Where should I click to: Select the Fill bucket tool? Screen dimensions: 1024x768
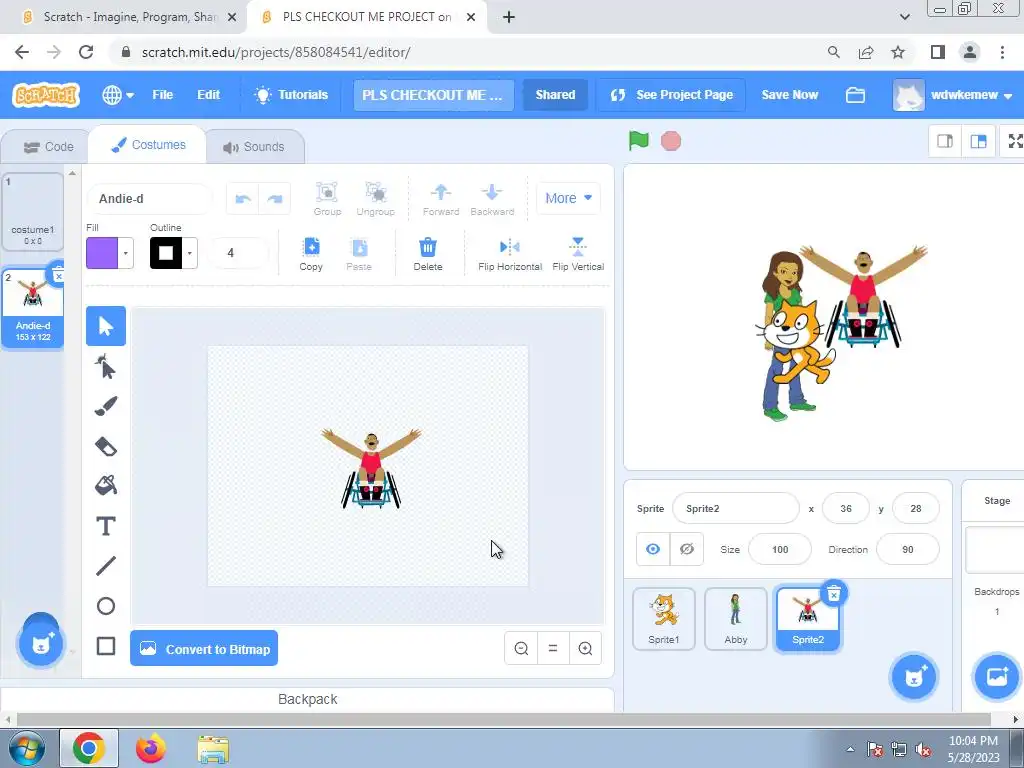106,485
